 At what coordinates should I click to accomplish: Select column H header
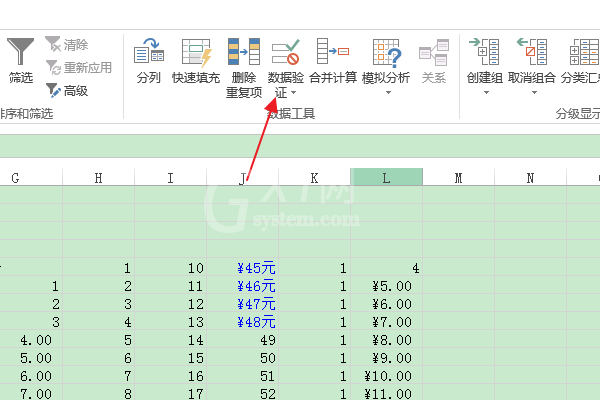point(98,178)
